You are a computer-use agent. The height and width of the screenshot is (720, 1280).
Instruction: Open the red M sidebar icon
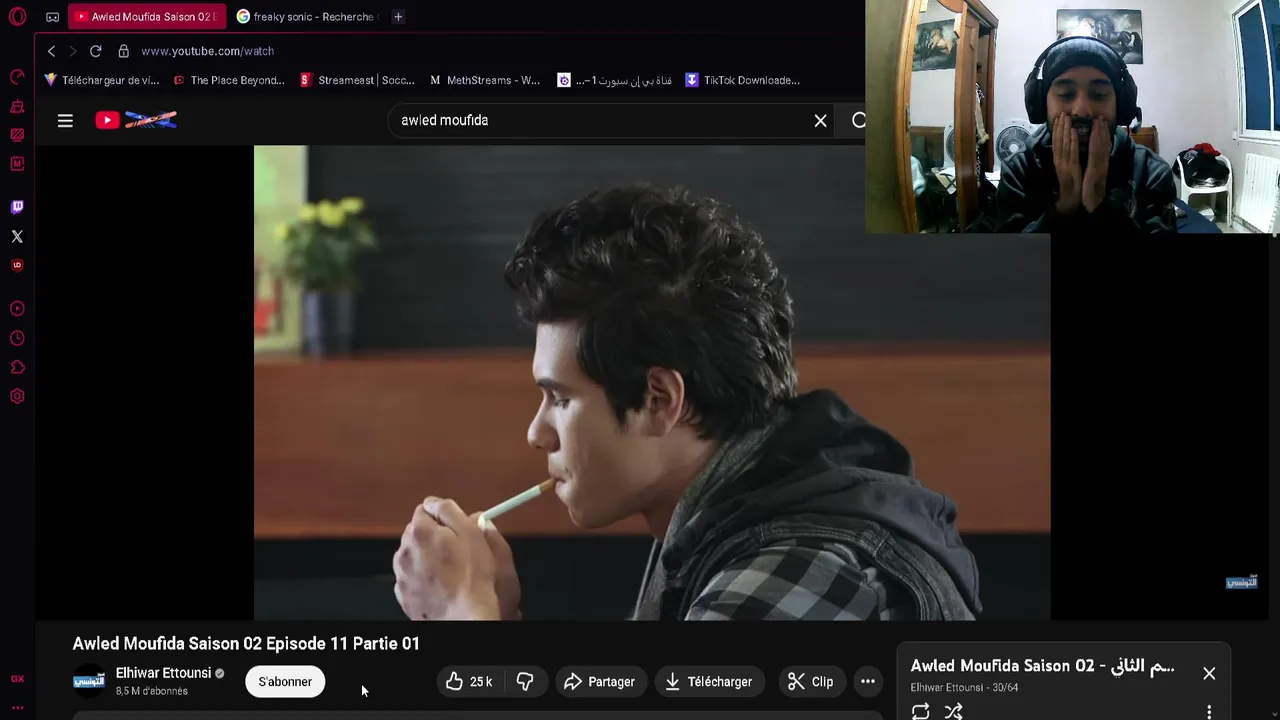17,163
